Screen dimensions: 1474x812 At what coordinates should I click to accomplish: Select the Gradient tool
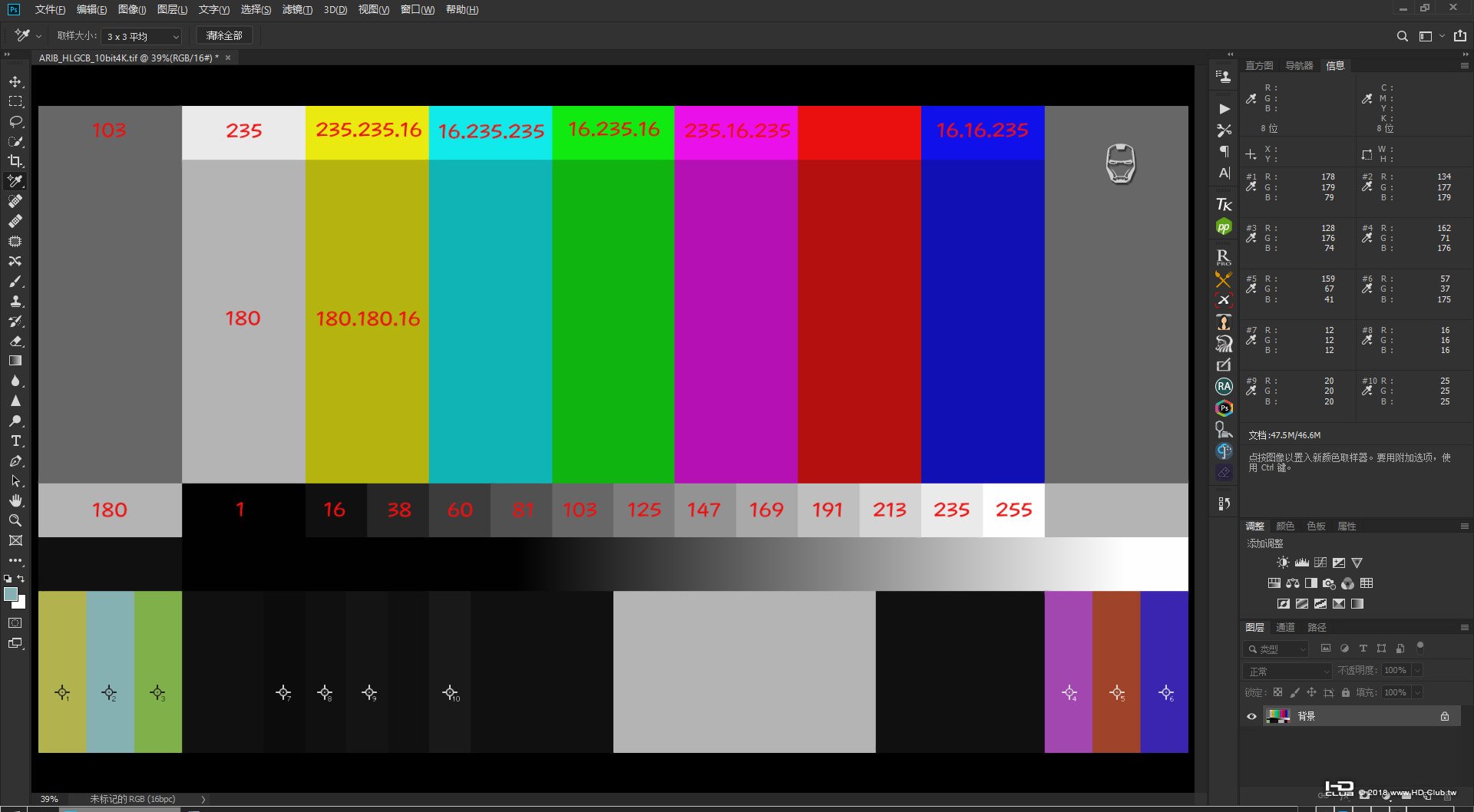[x=15, y=361]
